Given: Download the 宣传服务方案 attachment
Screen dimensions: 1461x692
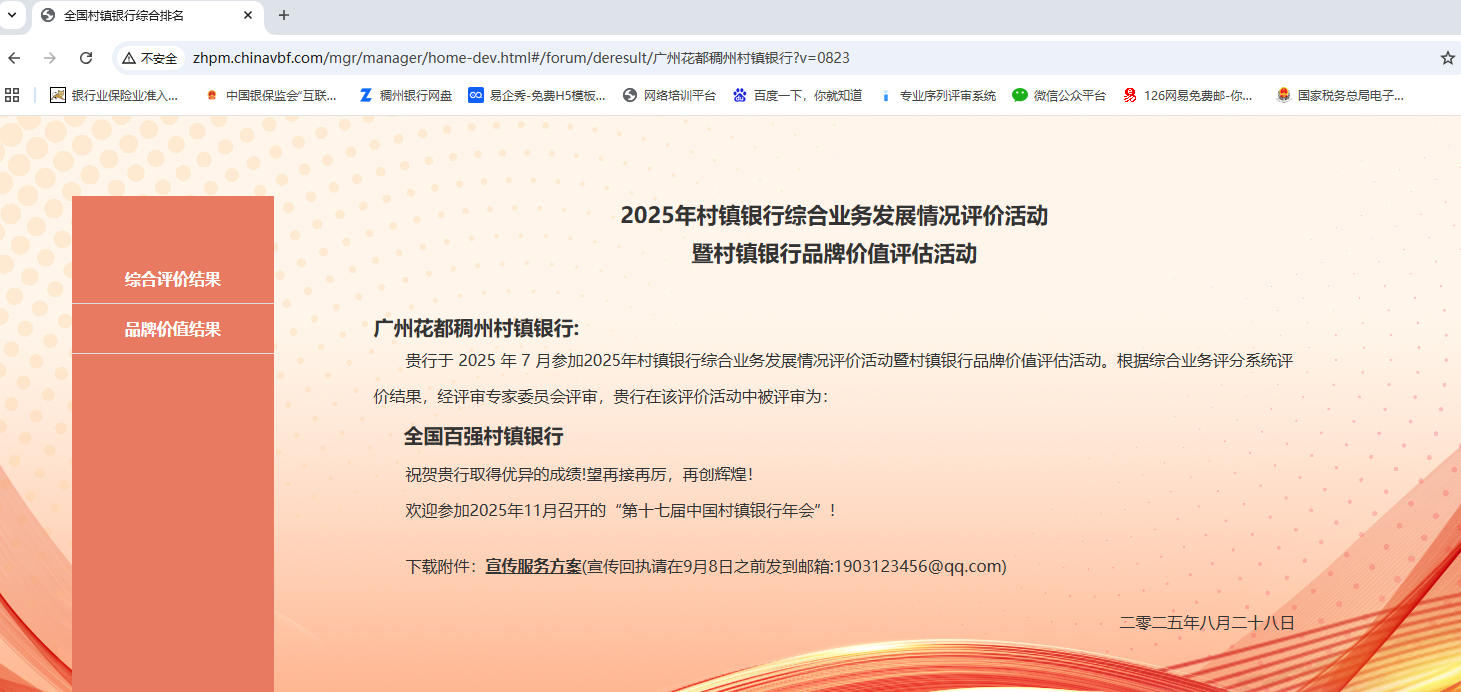Looking at the screenshot, I should coord(533,566).
